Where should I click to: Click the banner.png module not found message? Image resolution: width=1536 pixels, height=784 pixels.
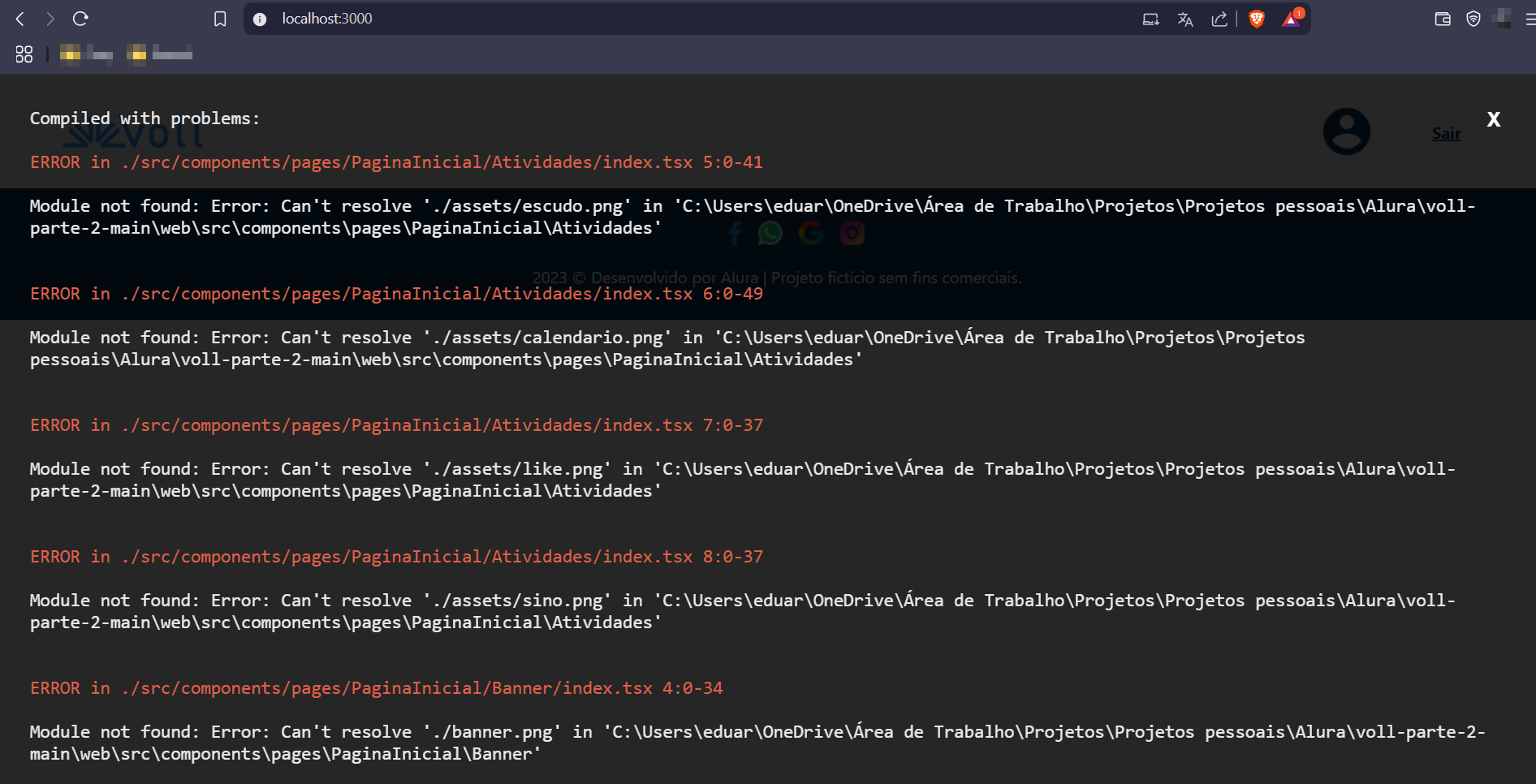coord(757,743)
